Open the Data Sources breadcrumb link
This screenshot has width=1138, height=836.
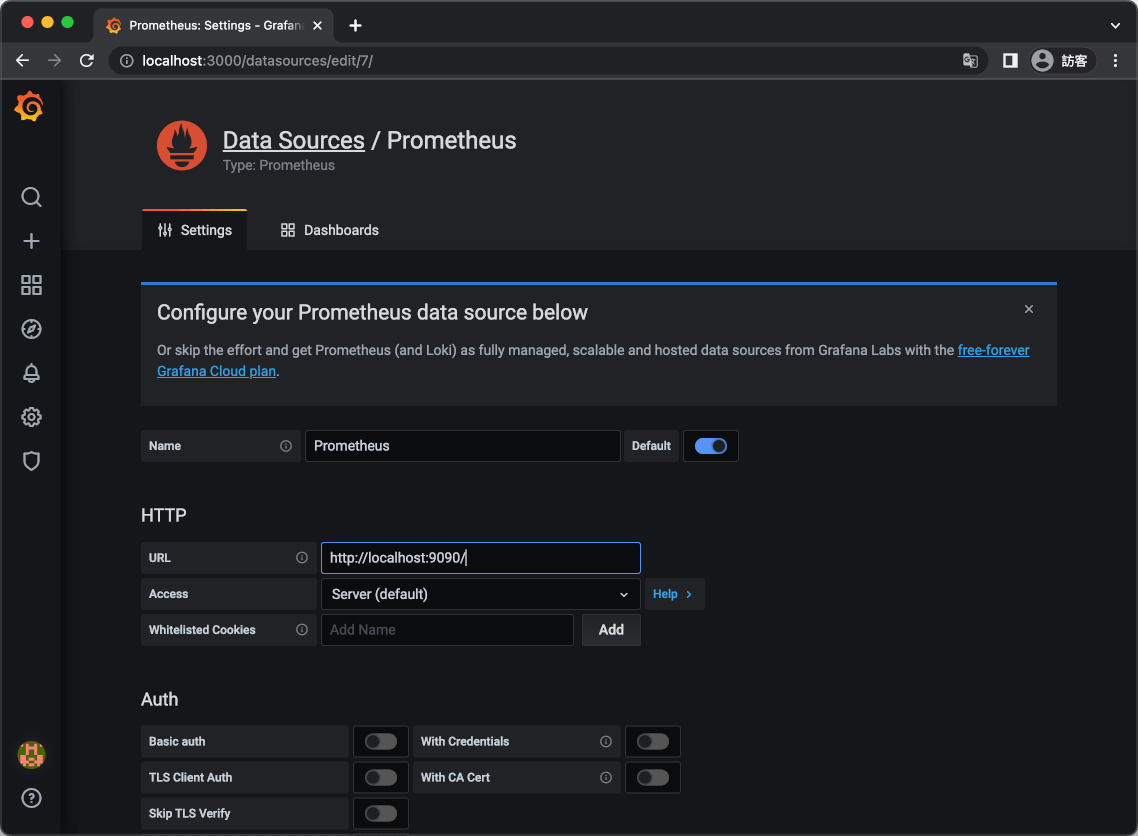coord(293,140)
